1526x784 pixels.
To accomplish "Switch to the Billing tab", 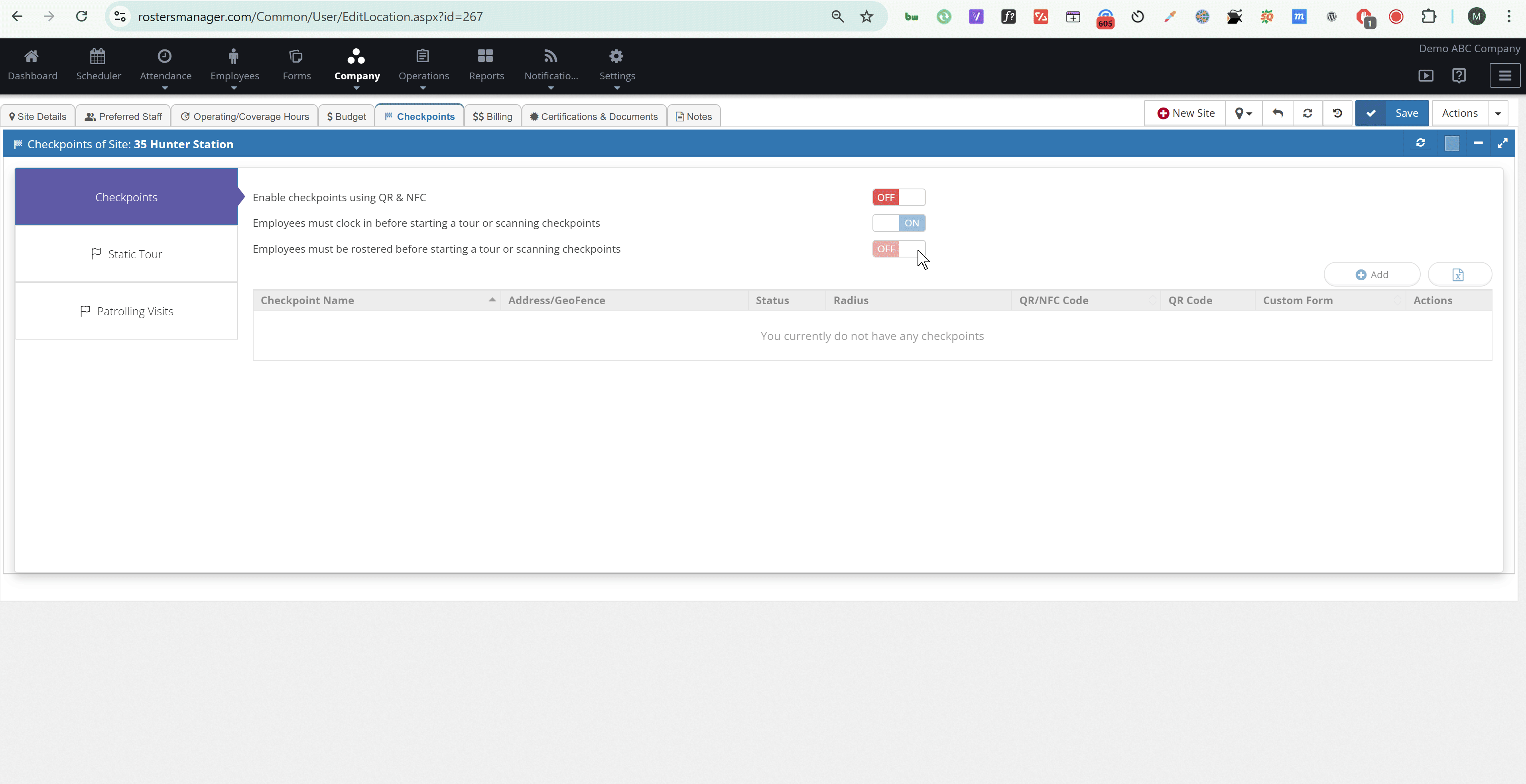I will [x=492, y=117].
